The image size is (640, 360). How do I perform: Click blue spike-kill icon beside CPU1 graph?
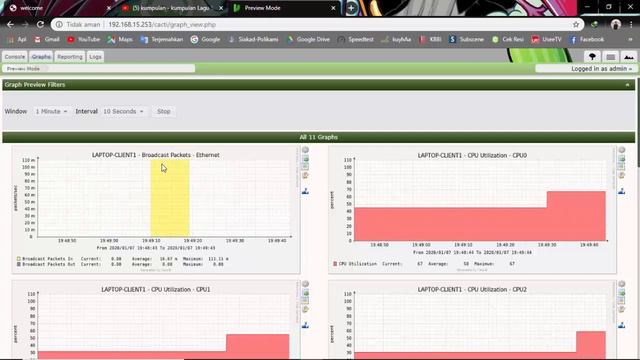[x=305, y=325]
